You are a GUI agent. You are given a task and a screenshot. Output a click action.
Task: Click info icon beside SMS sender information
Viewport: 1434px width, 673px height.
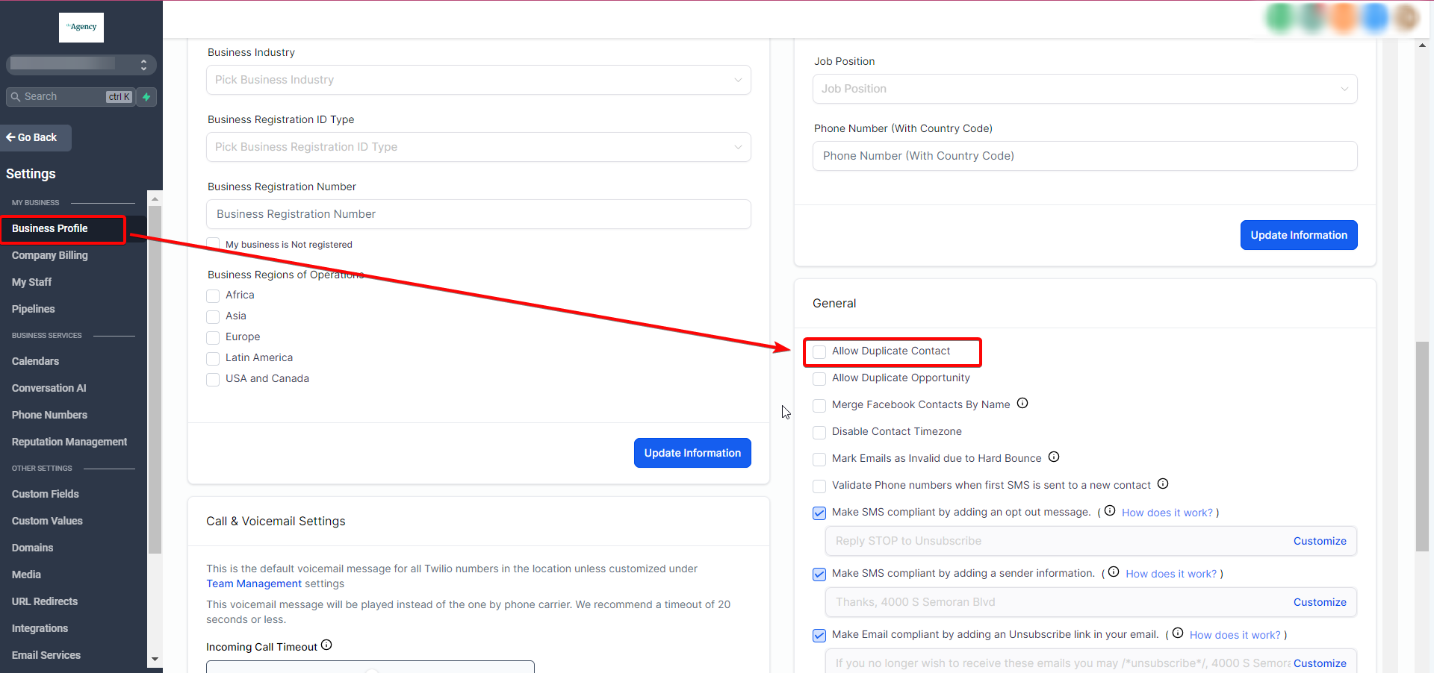click(x=1113, y=573)
